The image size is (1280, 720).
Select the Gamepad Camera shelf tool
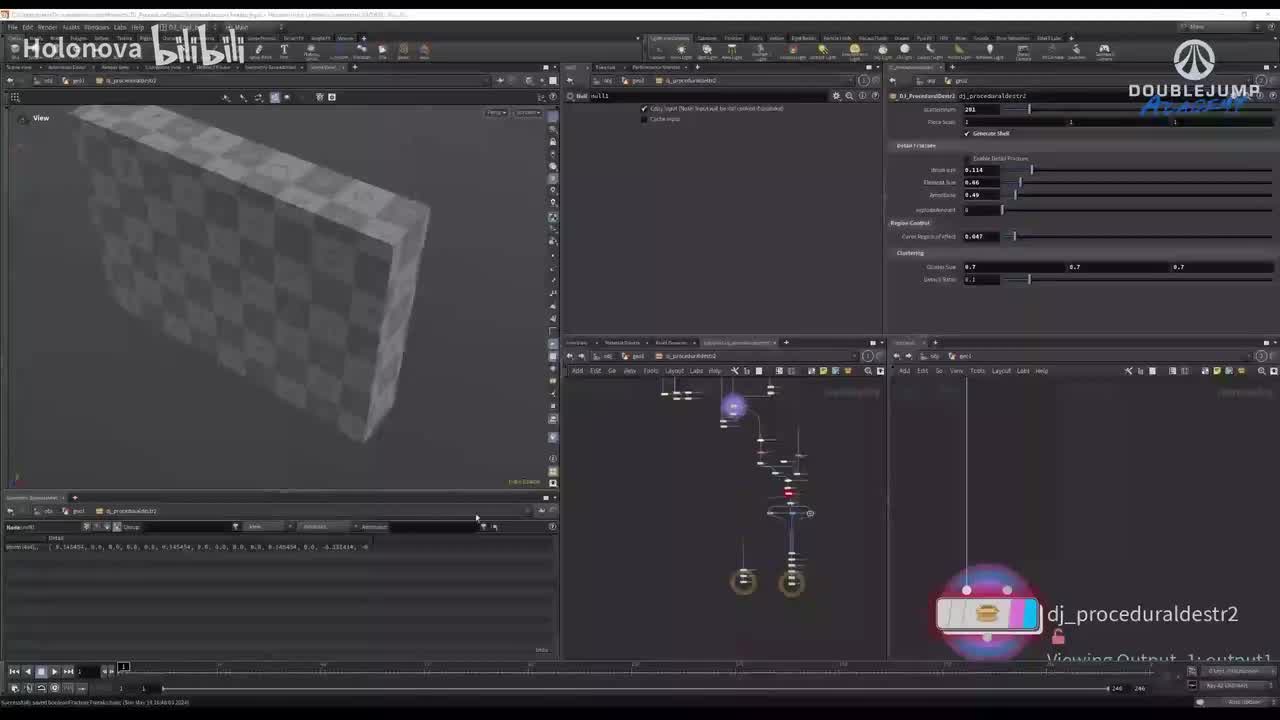[x=1104, y=50]
